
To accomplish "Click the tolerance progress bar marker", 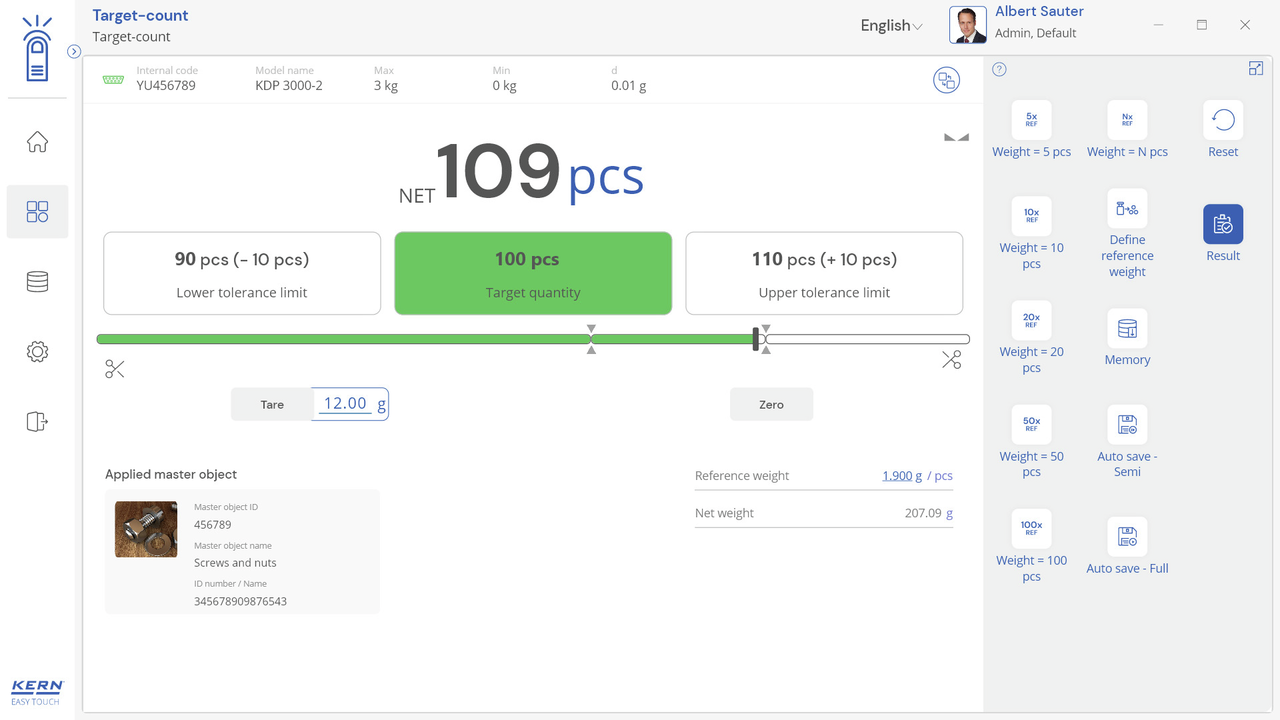I will click(x=756, y=339).
